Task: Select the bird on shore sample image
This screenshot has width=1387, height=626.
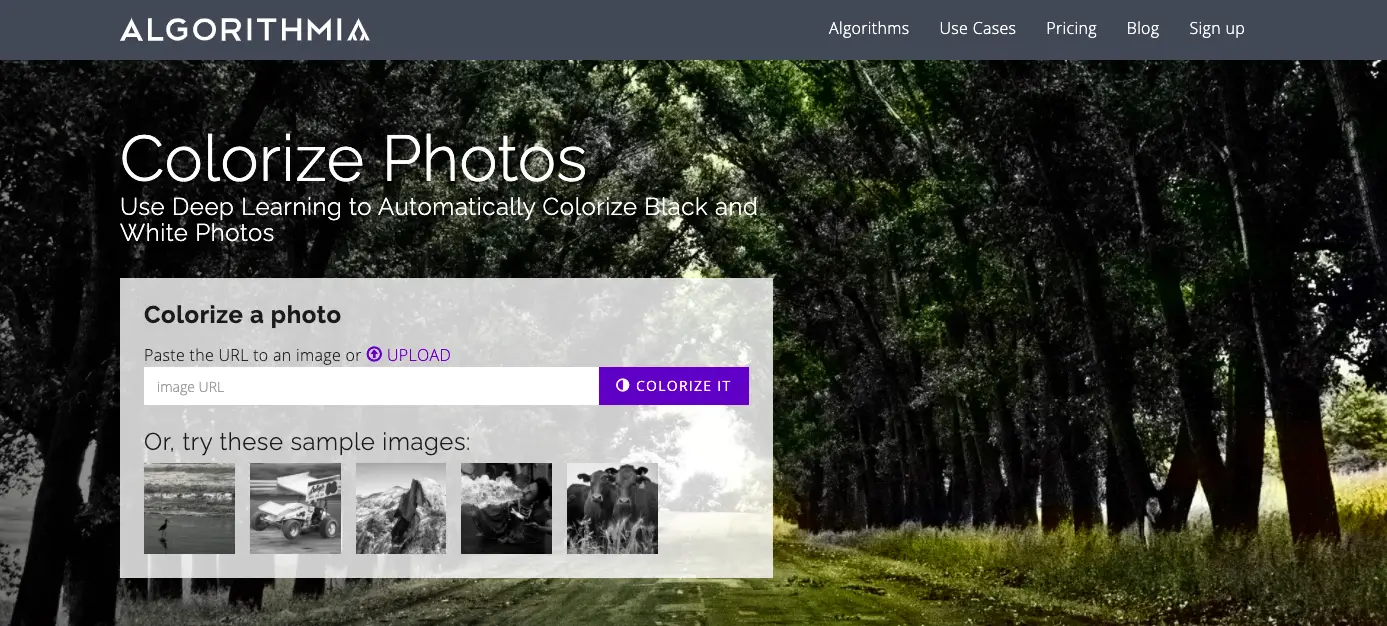Action: [x=189, y=508]
